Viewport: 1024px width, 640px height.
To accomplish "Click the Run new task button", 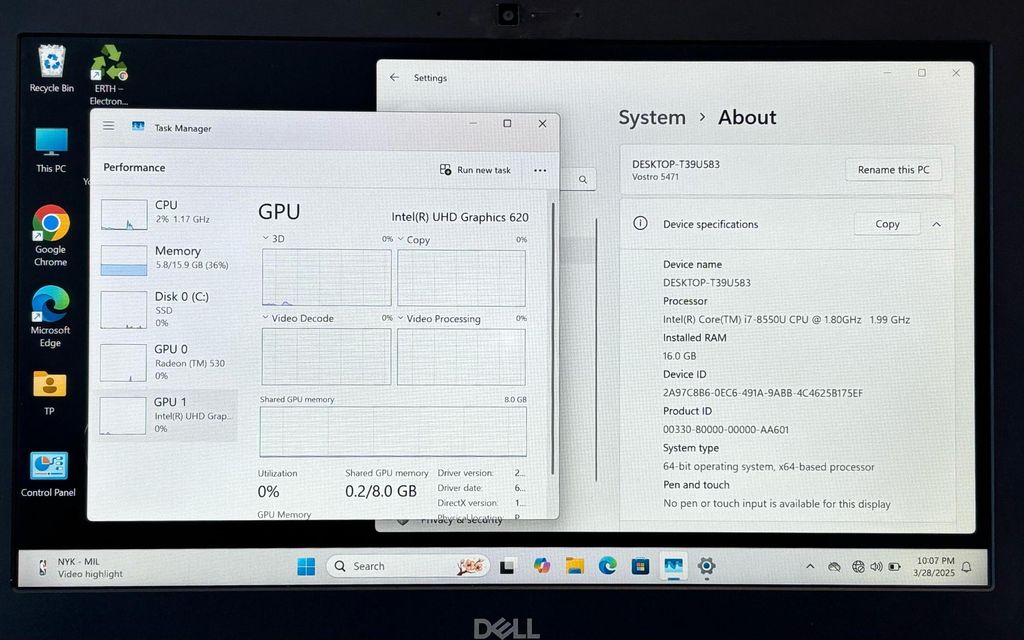I will pyautogui.click(x=475, y=170).
